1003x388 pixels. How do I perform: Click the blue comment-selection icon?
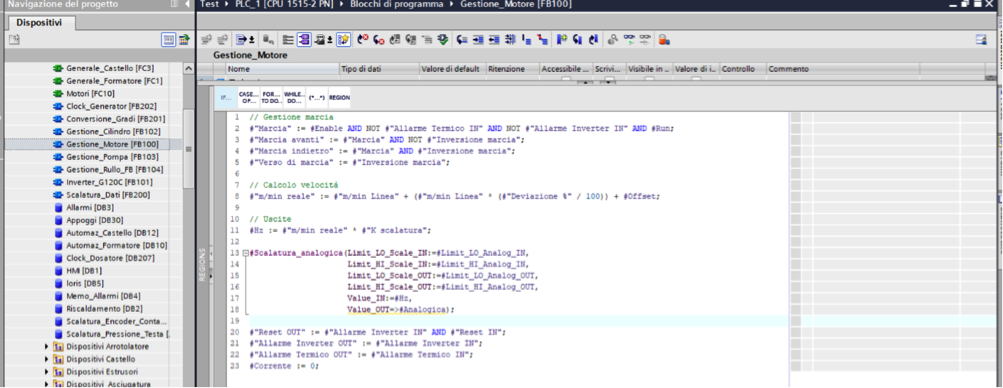[x=526, y=40]
